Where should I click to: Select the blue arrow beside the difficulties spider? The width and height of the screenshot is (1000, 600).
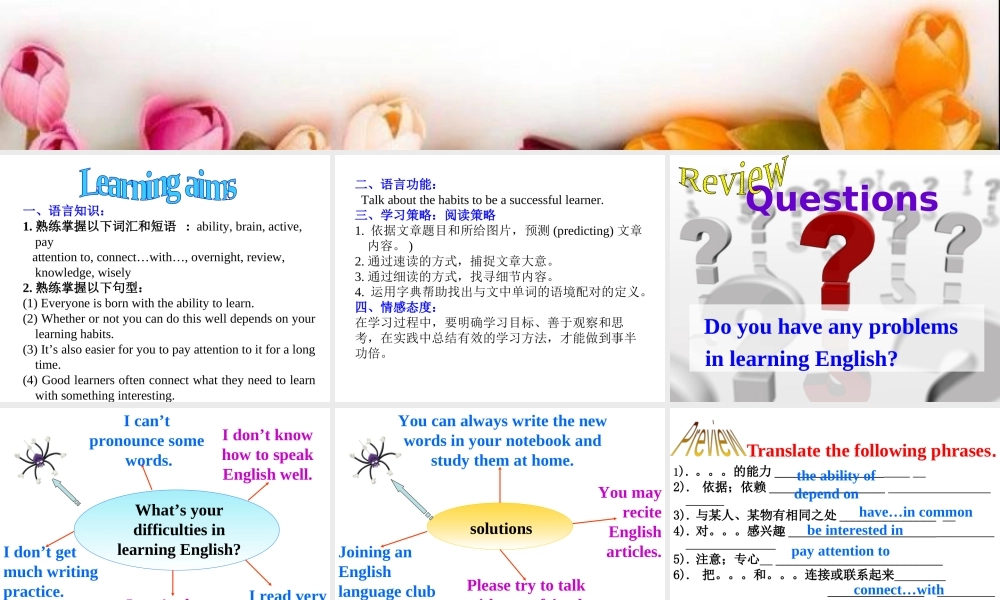pyautogui.click(x=66, y=492)
